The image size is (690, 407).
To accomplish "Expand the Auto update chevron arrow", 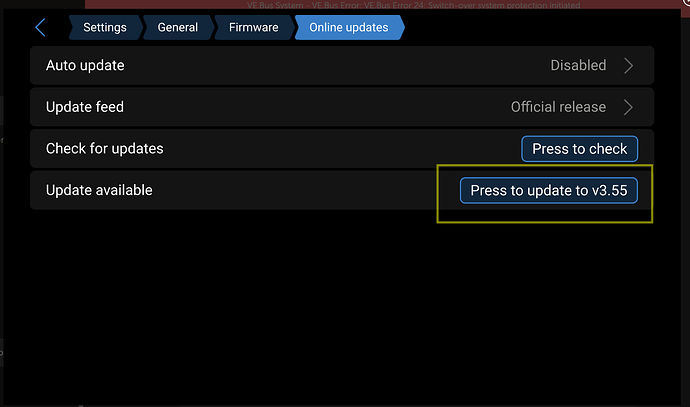I will click(x=629, y=66).
